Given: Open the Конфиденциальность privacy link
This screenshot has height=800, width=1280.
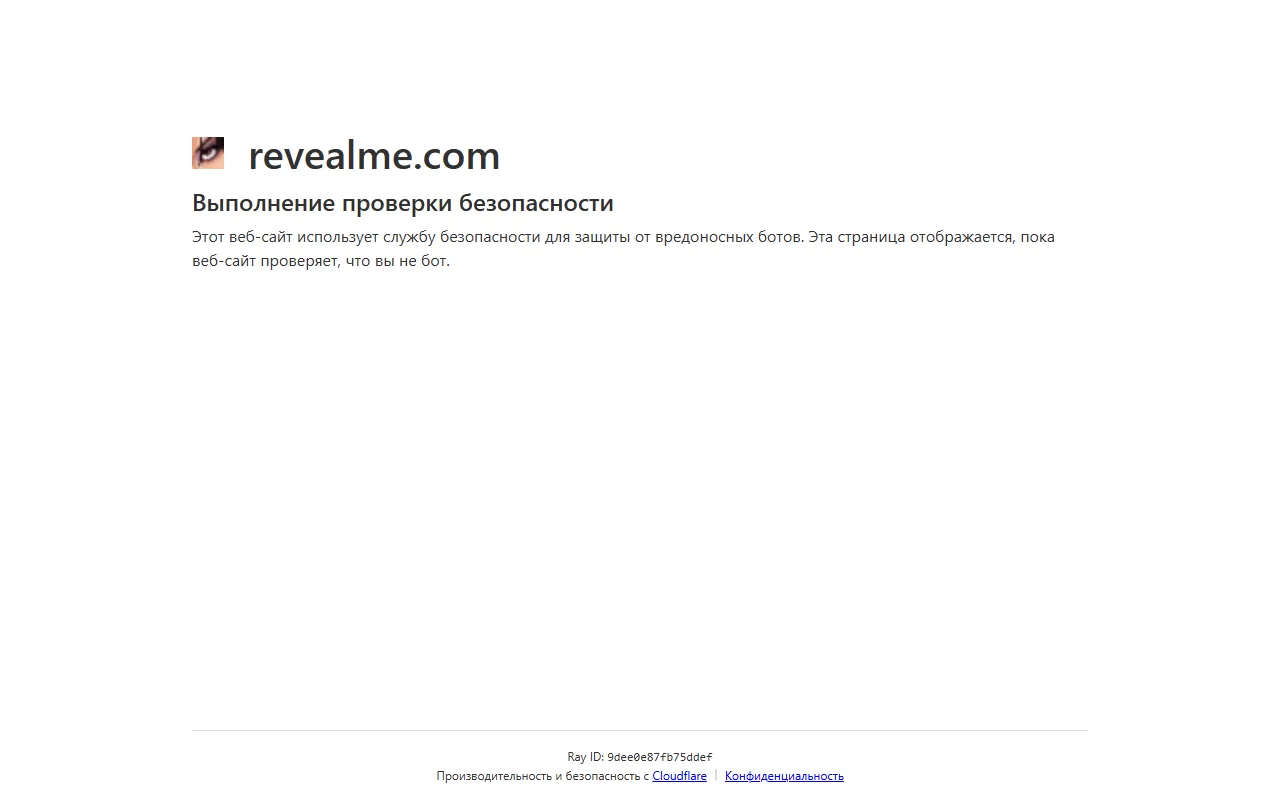Looking at the screenshot, I should (783, 775).
